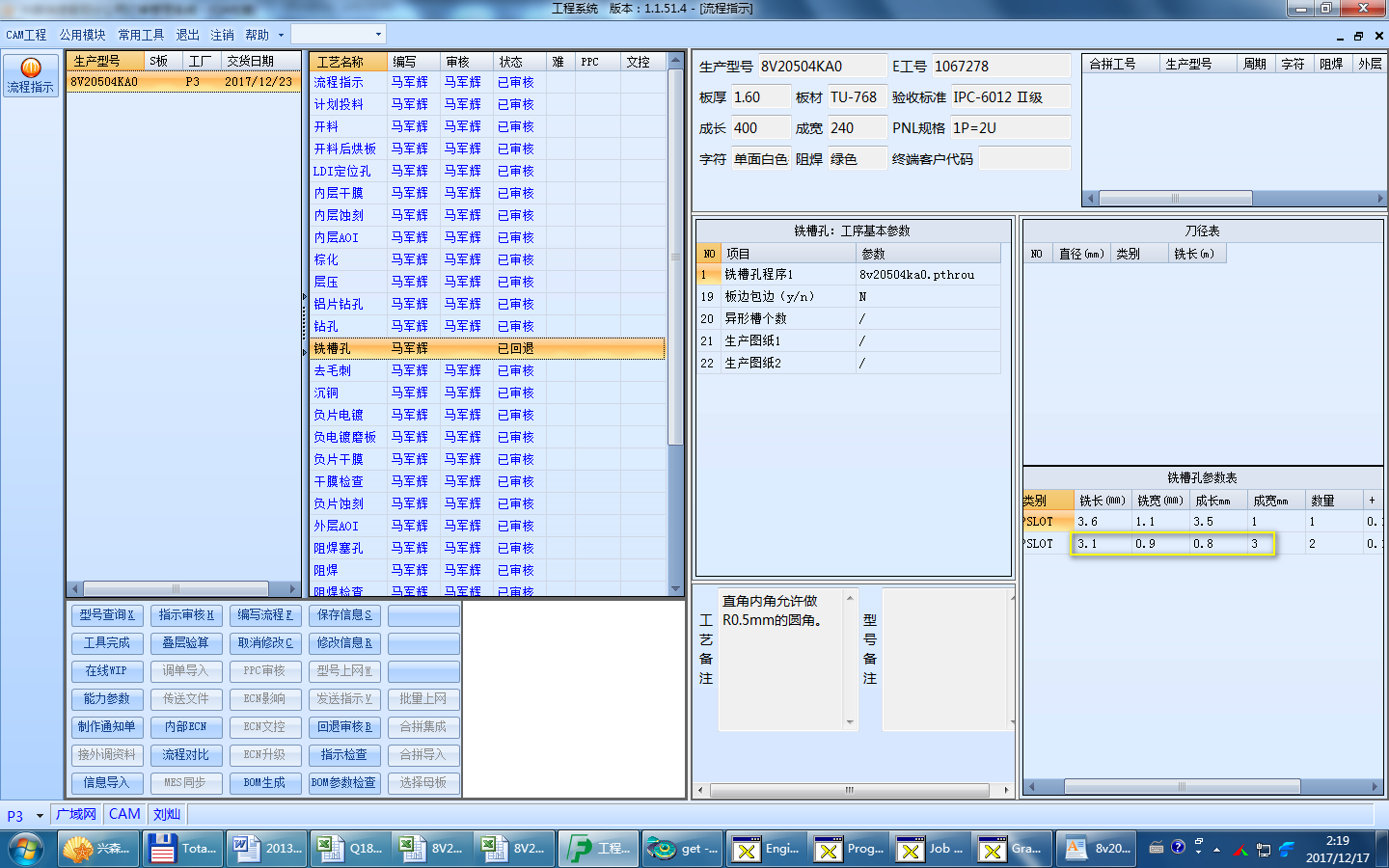1389x868 pixels.
Task: Expand the empty combo box in the menu bar
Action: pos(378,35)
